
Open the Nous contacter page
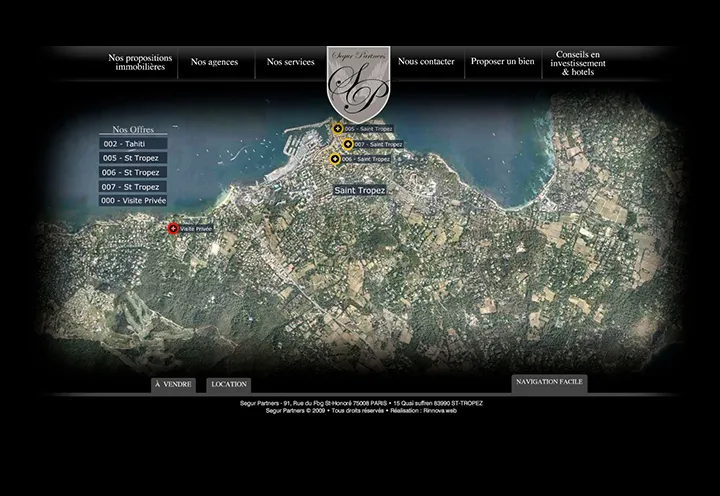426,62
